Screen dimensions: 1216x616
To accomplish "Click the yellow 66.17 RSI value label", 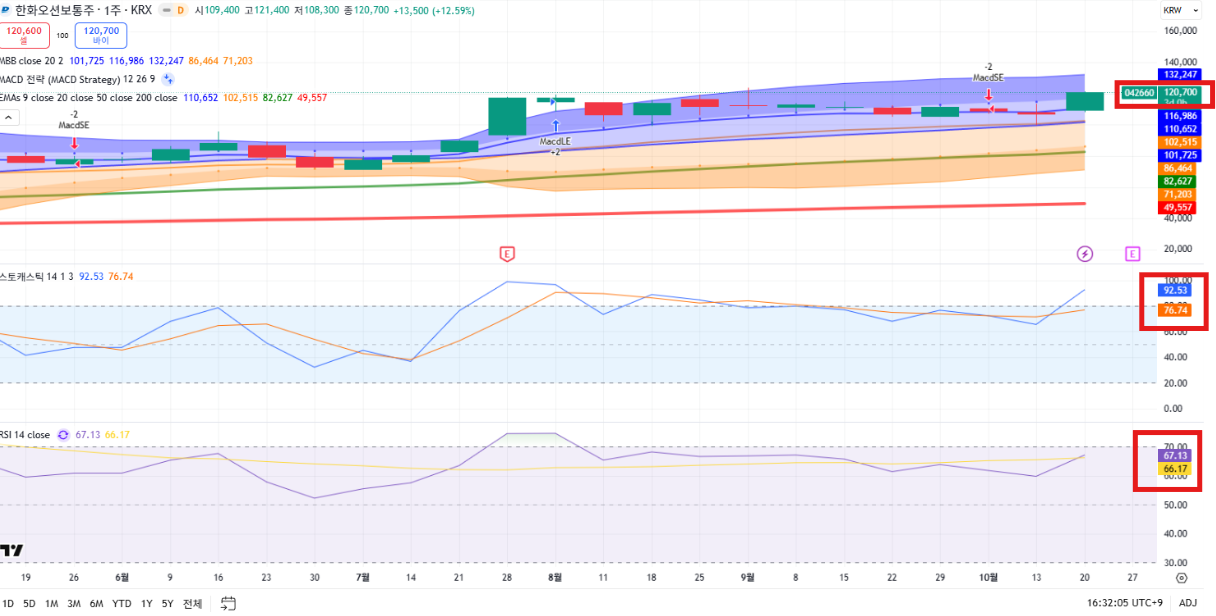I will click(x=1175, y=468).
